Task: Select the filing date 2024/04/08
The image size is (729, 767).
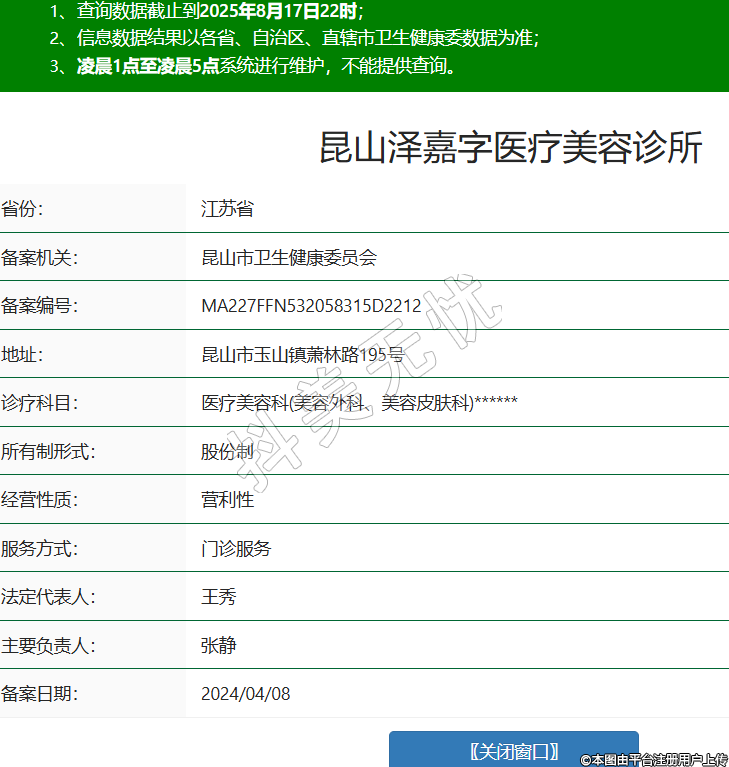Action: [x=246, y=694]
